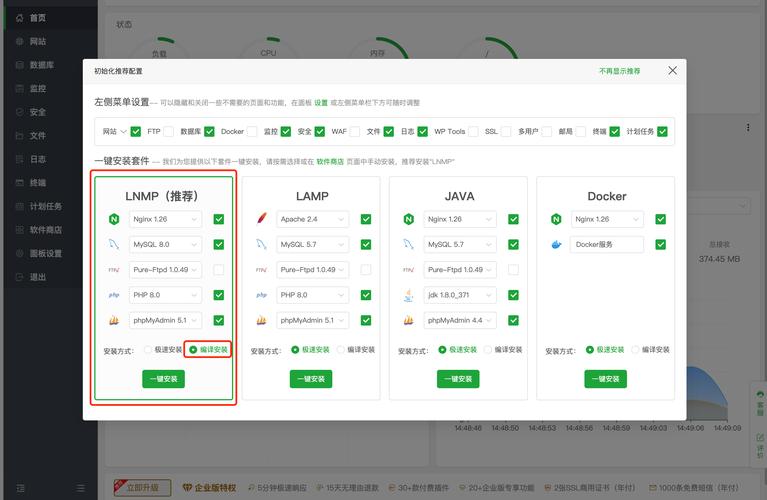Enable the Pure-Ftpd checkbox in the LNMP card
Screen dimensions: 767x500
point(218,269)
